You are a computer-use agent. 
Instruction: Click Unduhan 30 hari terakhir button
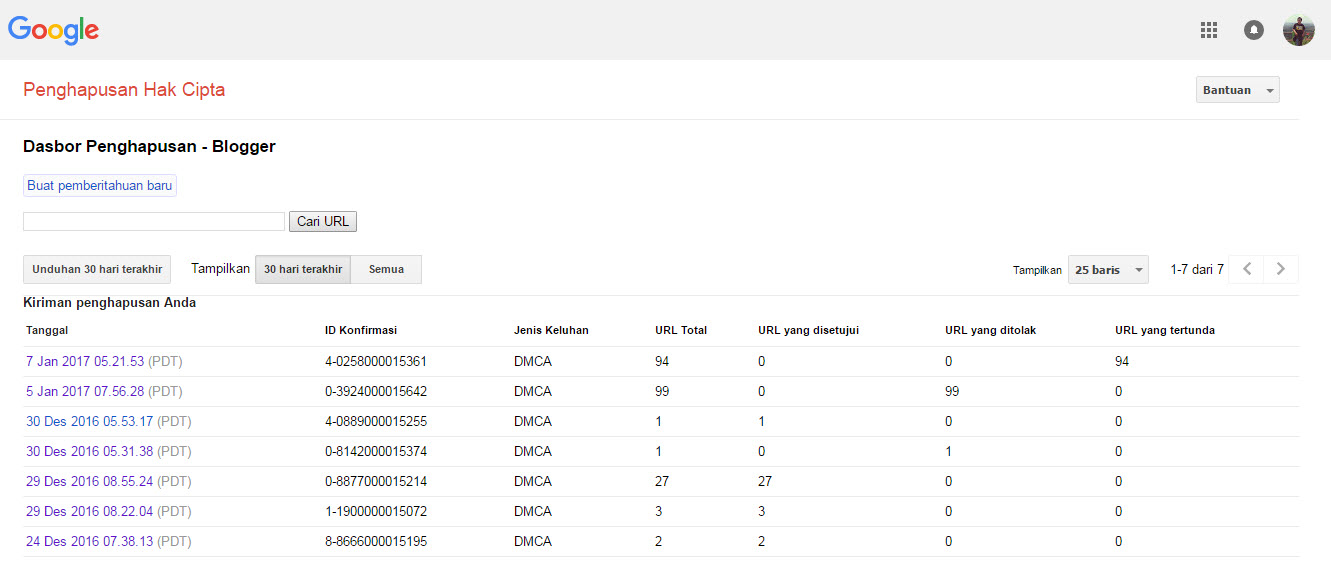[x=97, y=270]
